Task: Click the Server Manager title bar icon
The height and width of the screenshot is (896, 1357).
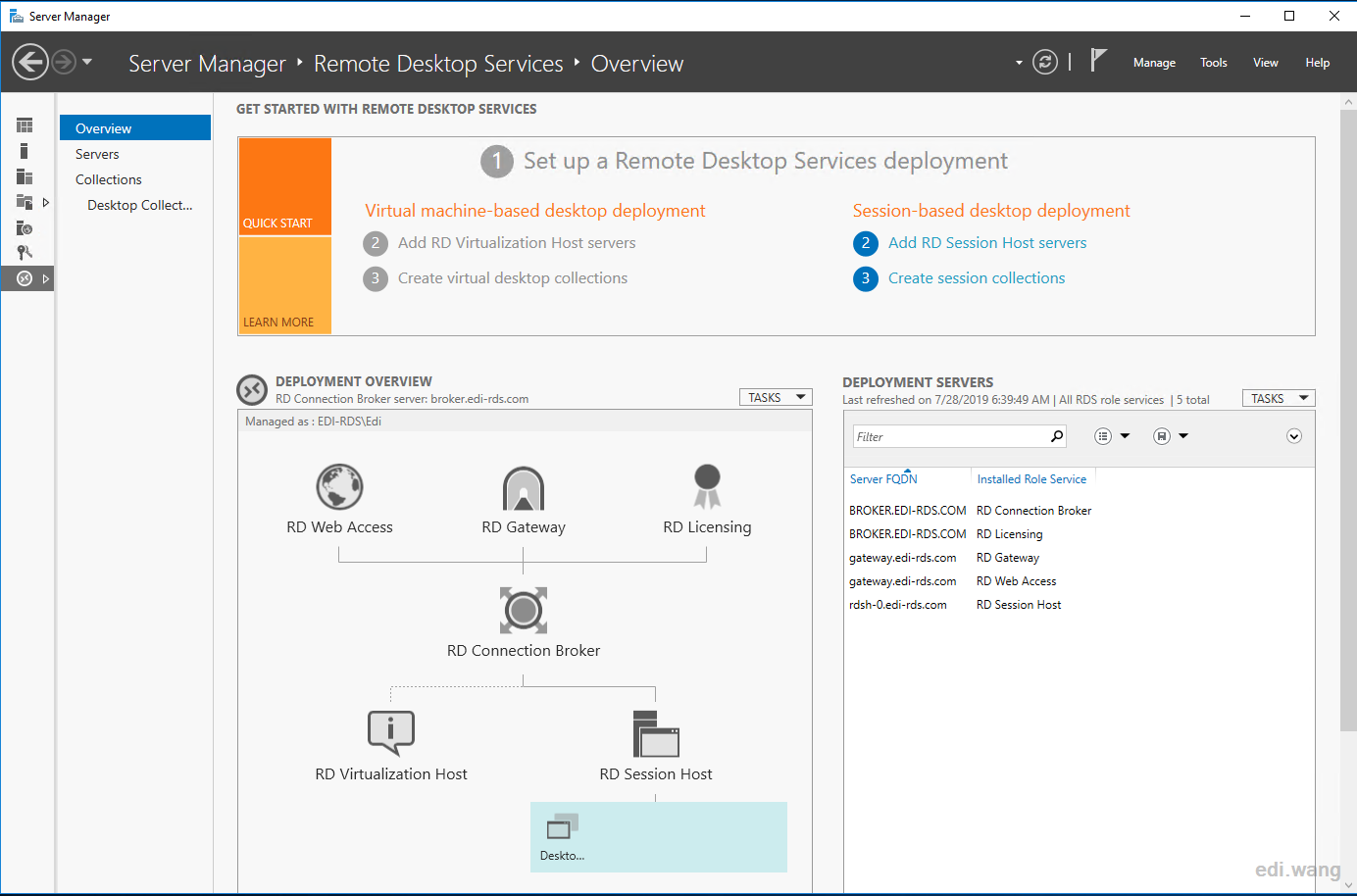Action: click(x=16, y=16)
